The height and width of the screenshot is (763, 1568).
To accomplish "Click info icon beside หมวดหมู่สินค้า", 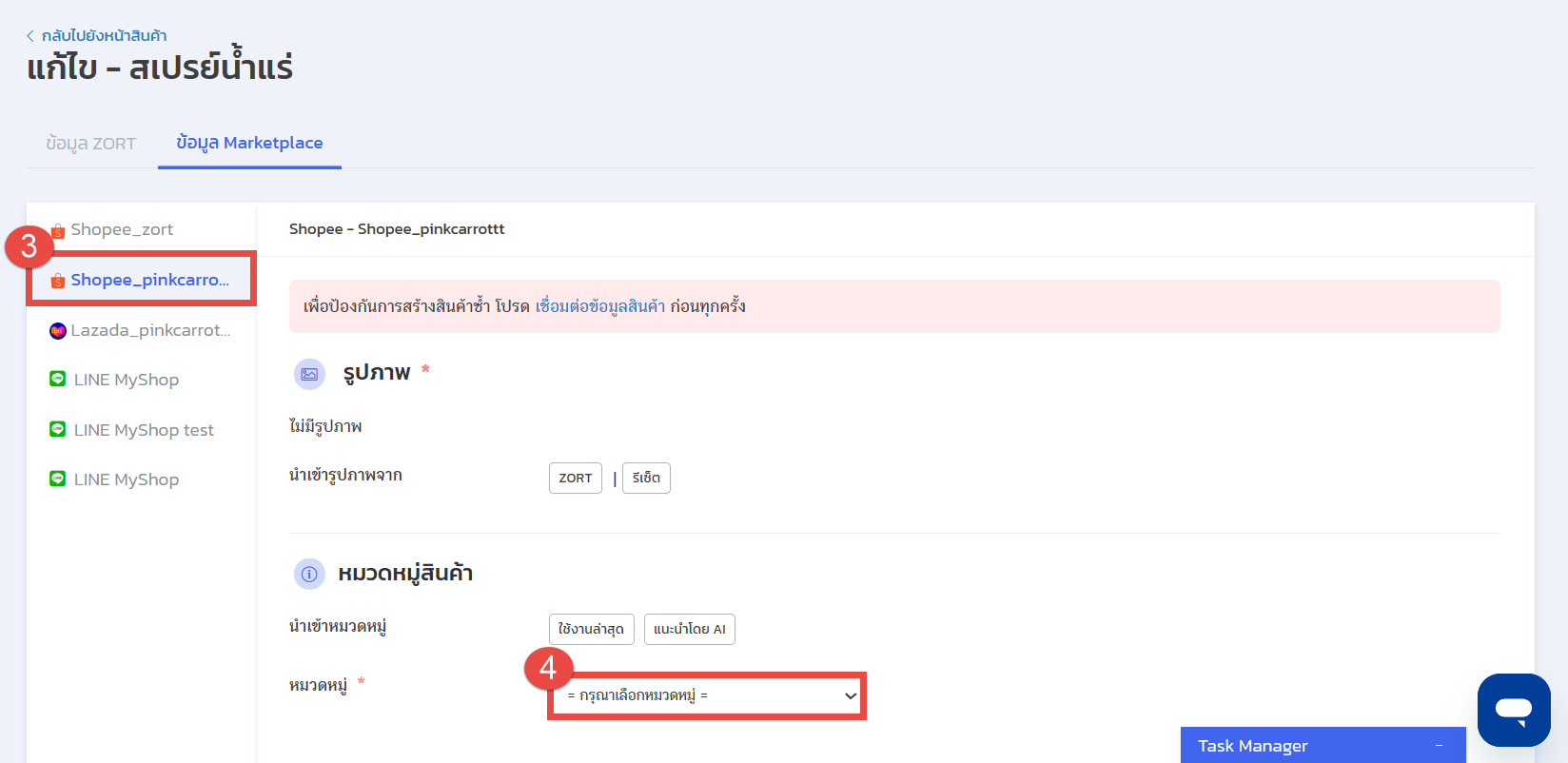I will [x=309, y=574].
